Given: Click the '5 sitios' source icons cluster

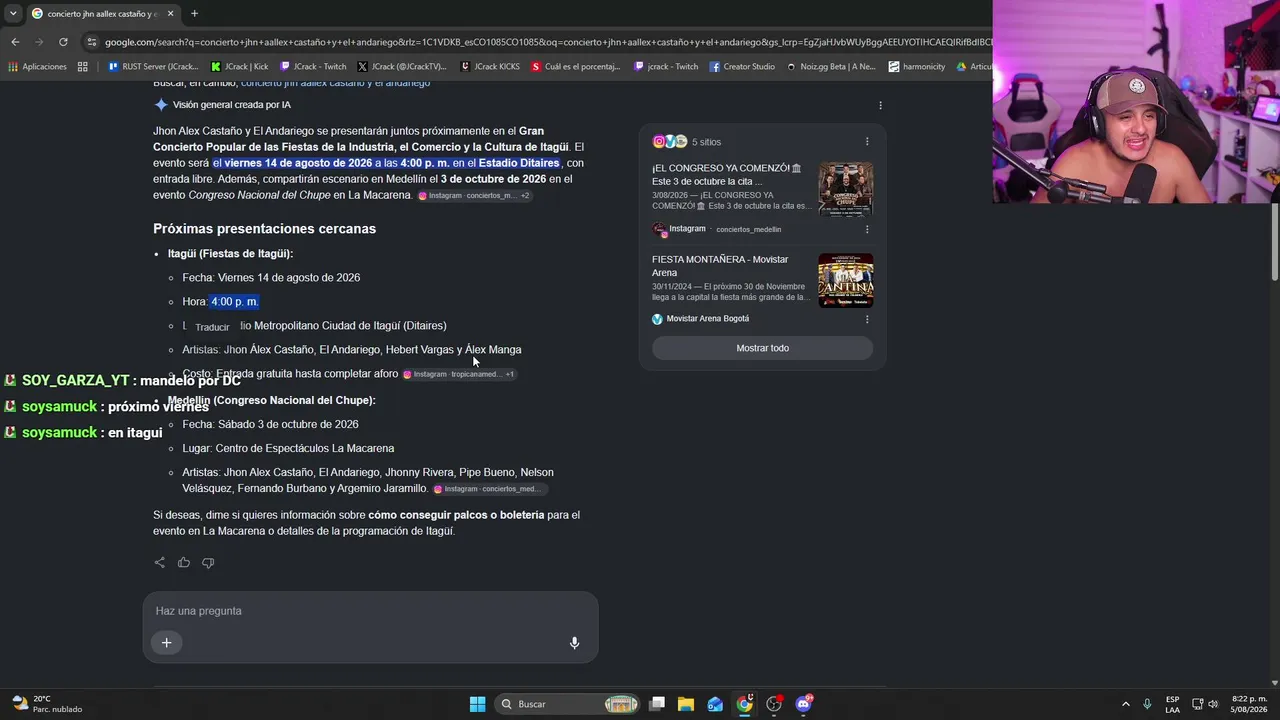Looking at the screenshot, I should 669,142.
